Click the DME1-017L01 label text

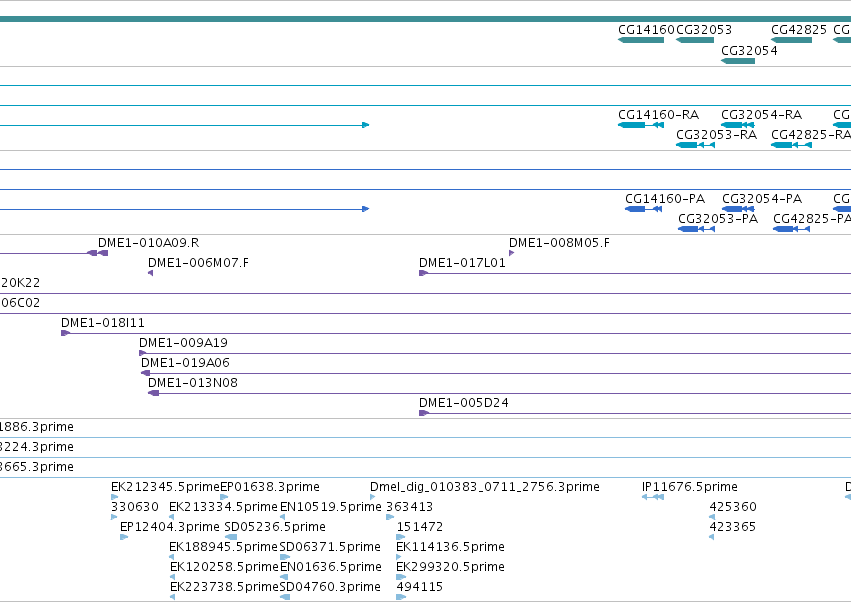(x=462, y=263)
